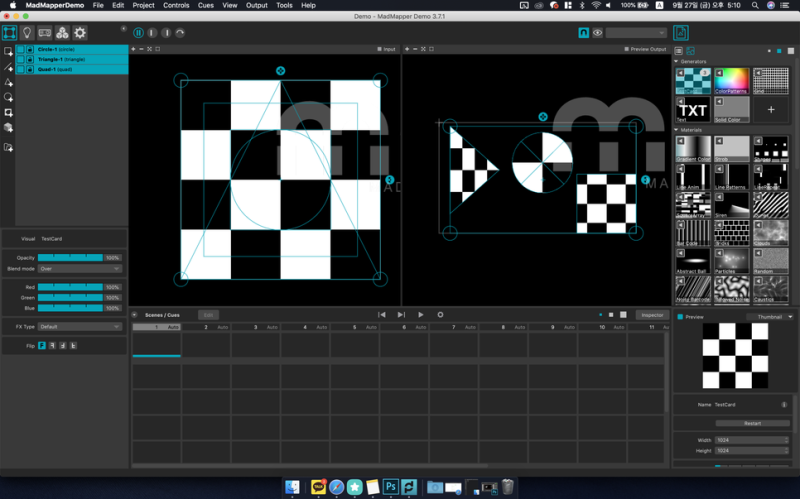This screenshot has height=499, width=800.
Task: Select the add quad surface tool
Action: 9,52
